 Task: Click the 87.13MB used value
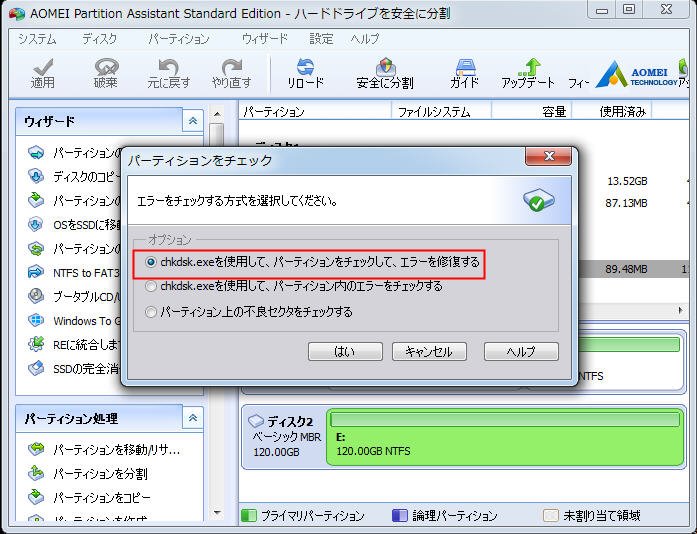pyautogui.click(x=626, y=203)
